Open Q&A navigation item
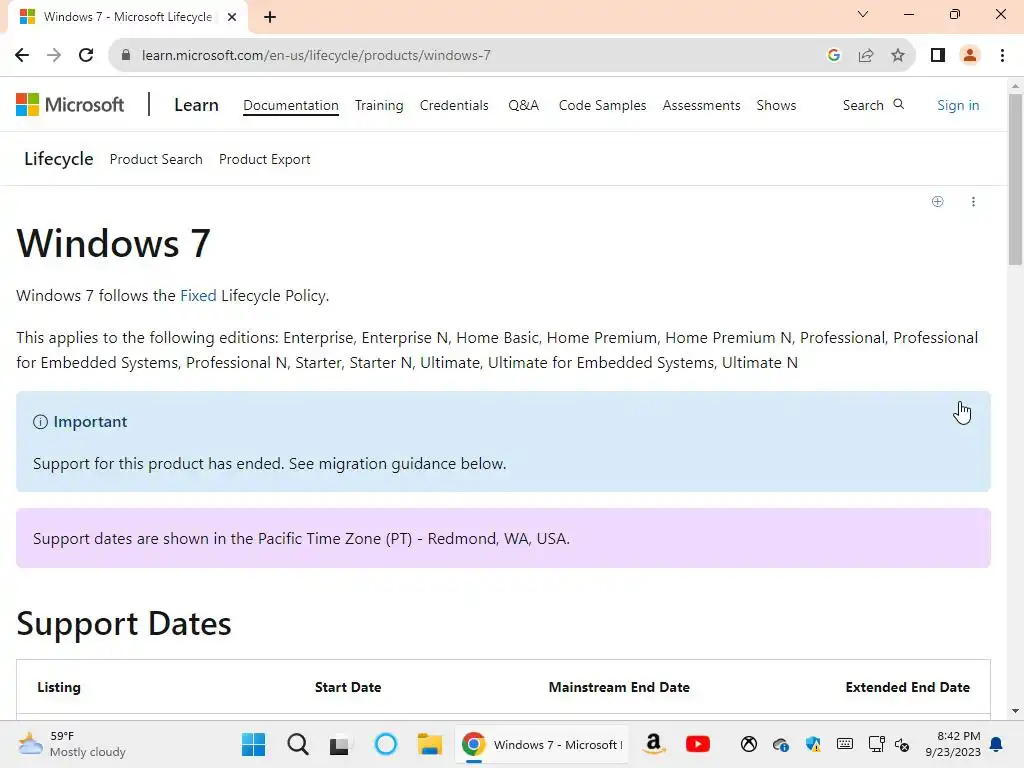Screen dimensions: 1024x768 point(523,105)
